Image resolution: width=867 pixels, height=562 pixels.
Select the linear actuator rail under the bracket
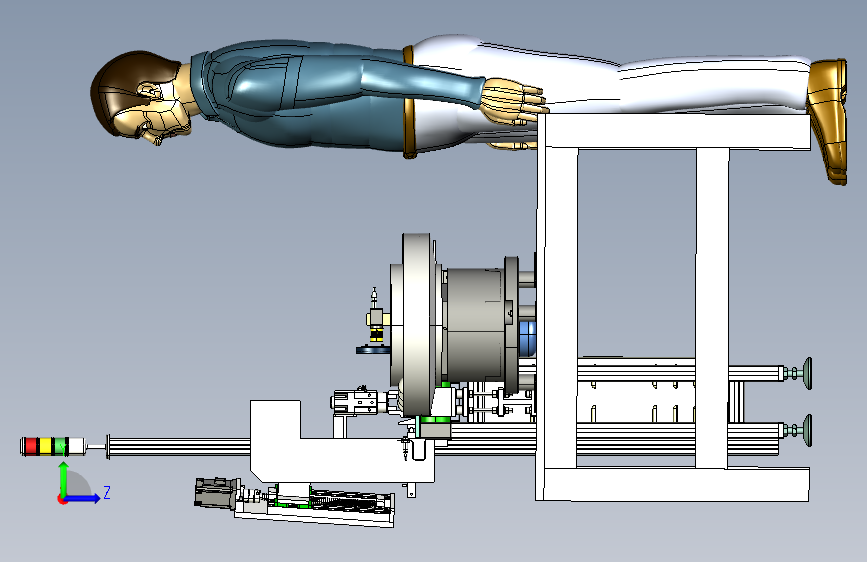coord(314,505)
